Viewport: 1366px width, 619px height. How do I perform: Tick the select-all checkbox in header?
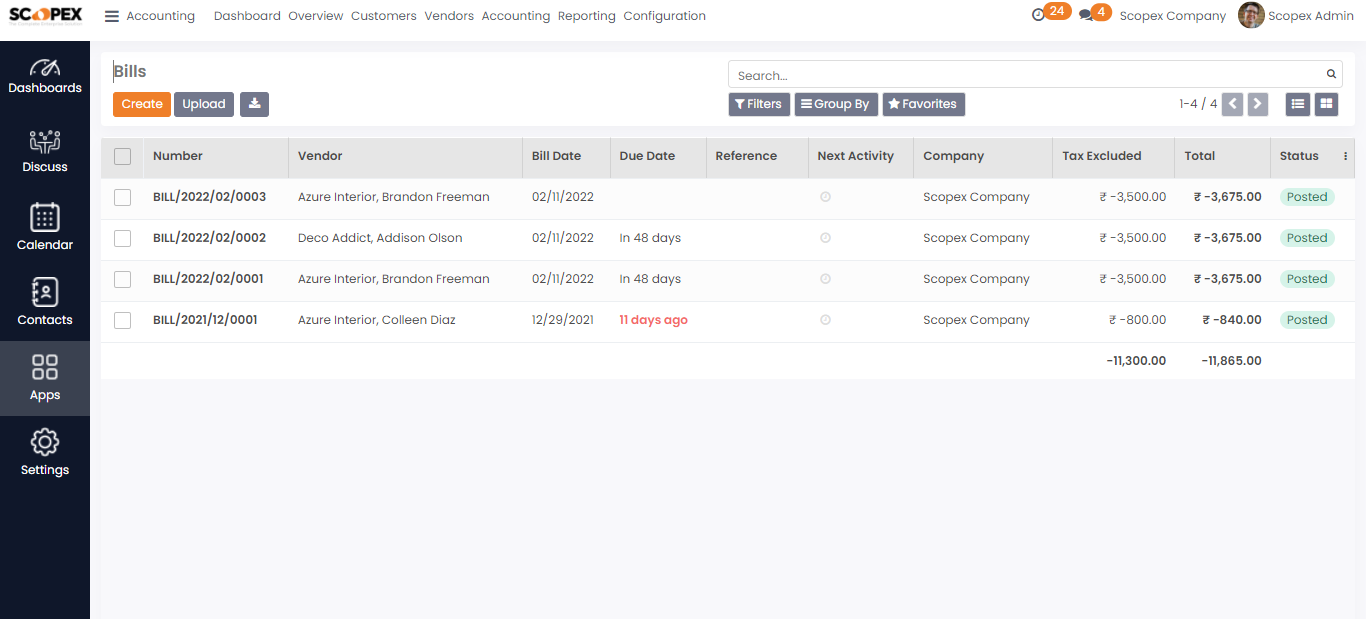pos(122,156)
